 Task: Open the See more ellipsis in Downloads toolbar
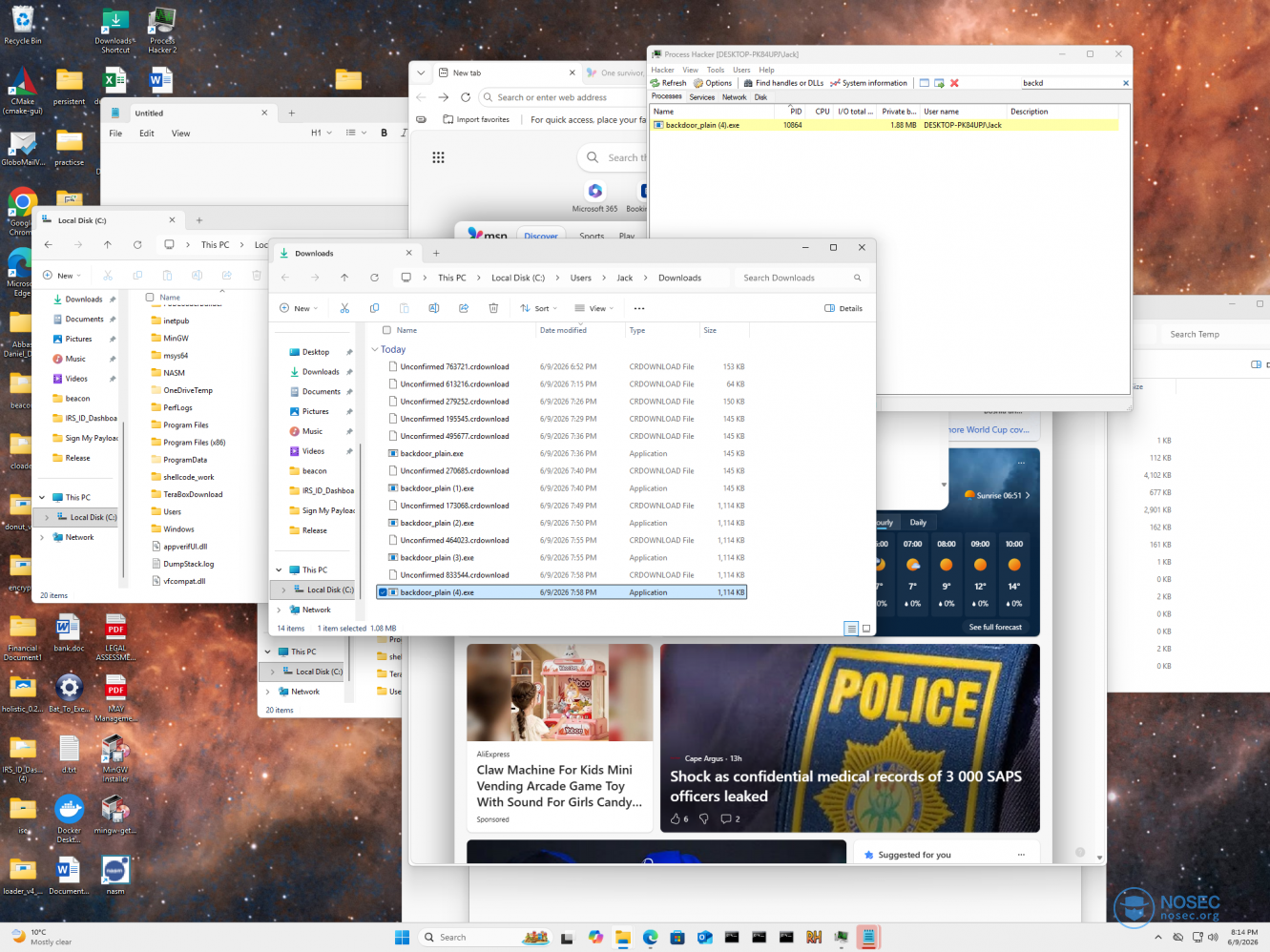(639, 308)
